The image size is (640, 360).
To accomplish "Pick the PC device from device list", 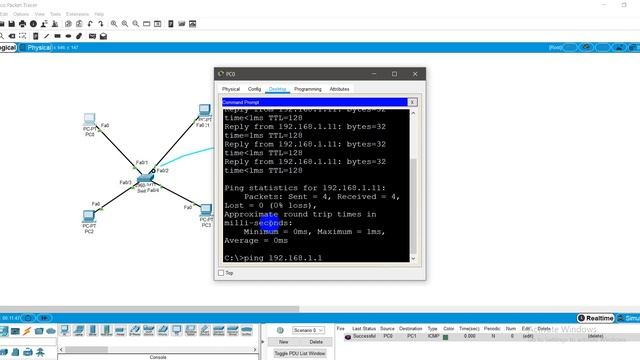I will coord(64,331).
